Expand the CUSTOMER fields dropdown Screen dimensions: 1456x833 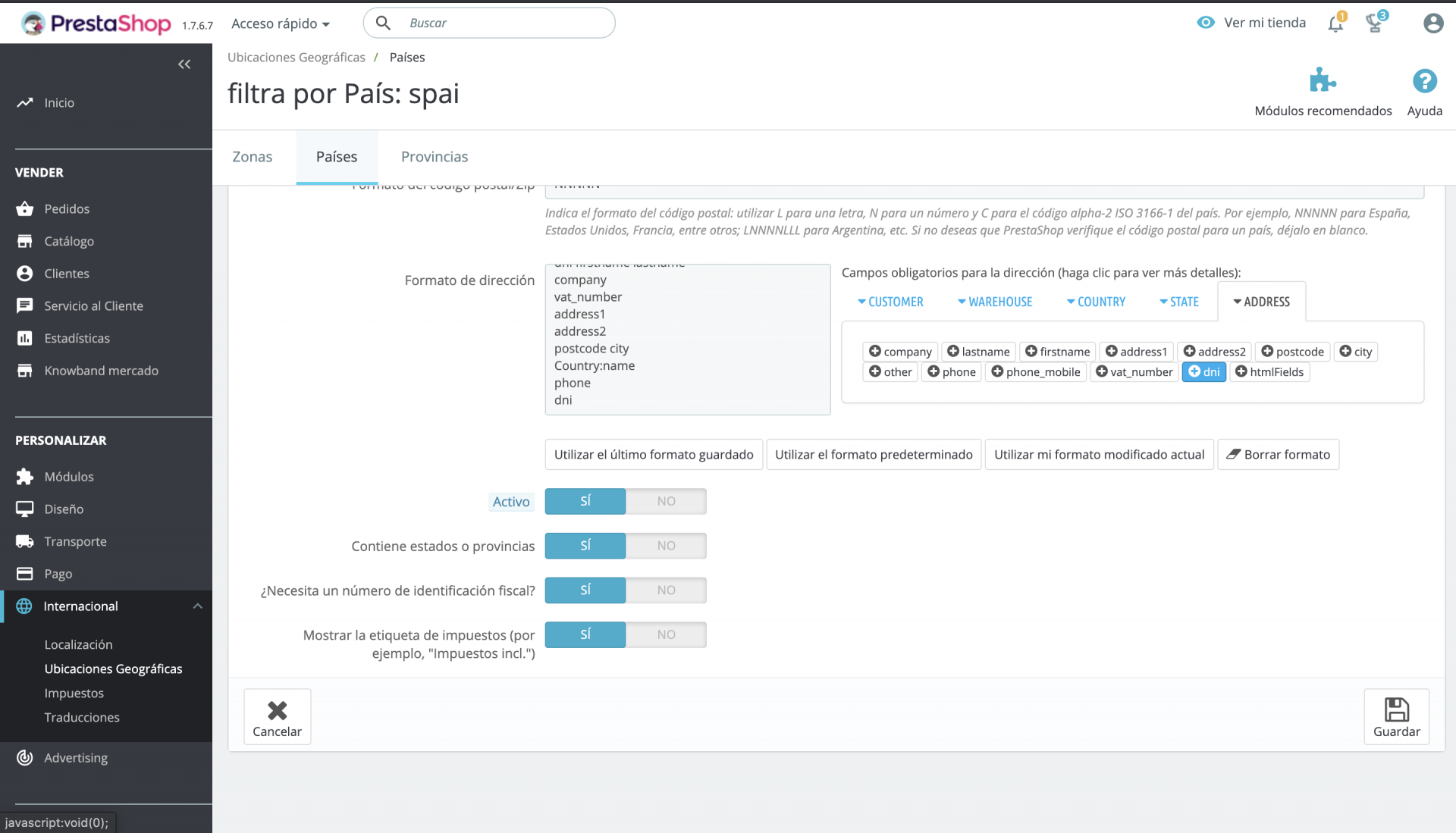[x=890, y=302]
